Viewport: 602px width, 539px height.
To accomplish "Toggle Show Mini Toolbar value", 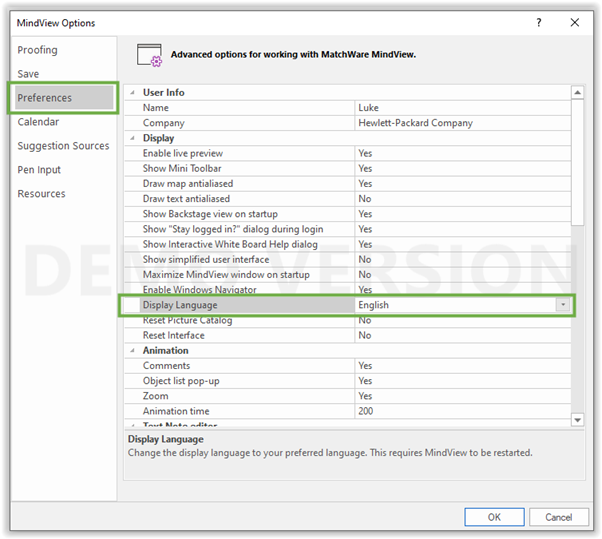I will coord(463,169).
